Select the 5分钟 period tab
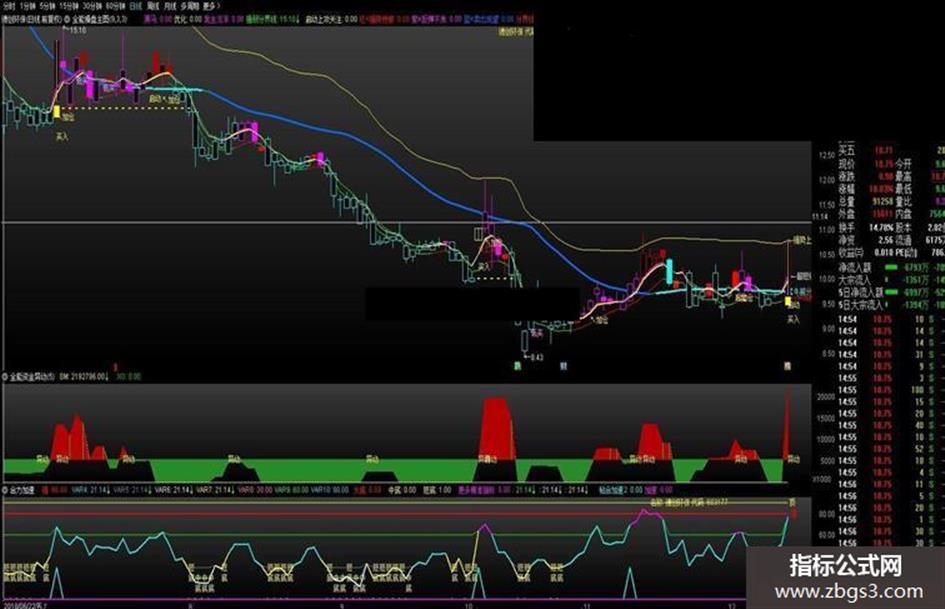 point(48,5)
